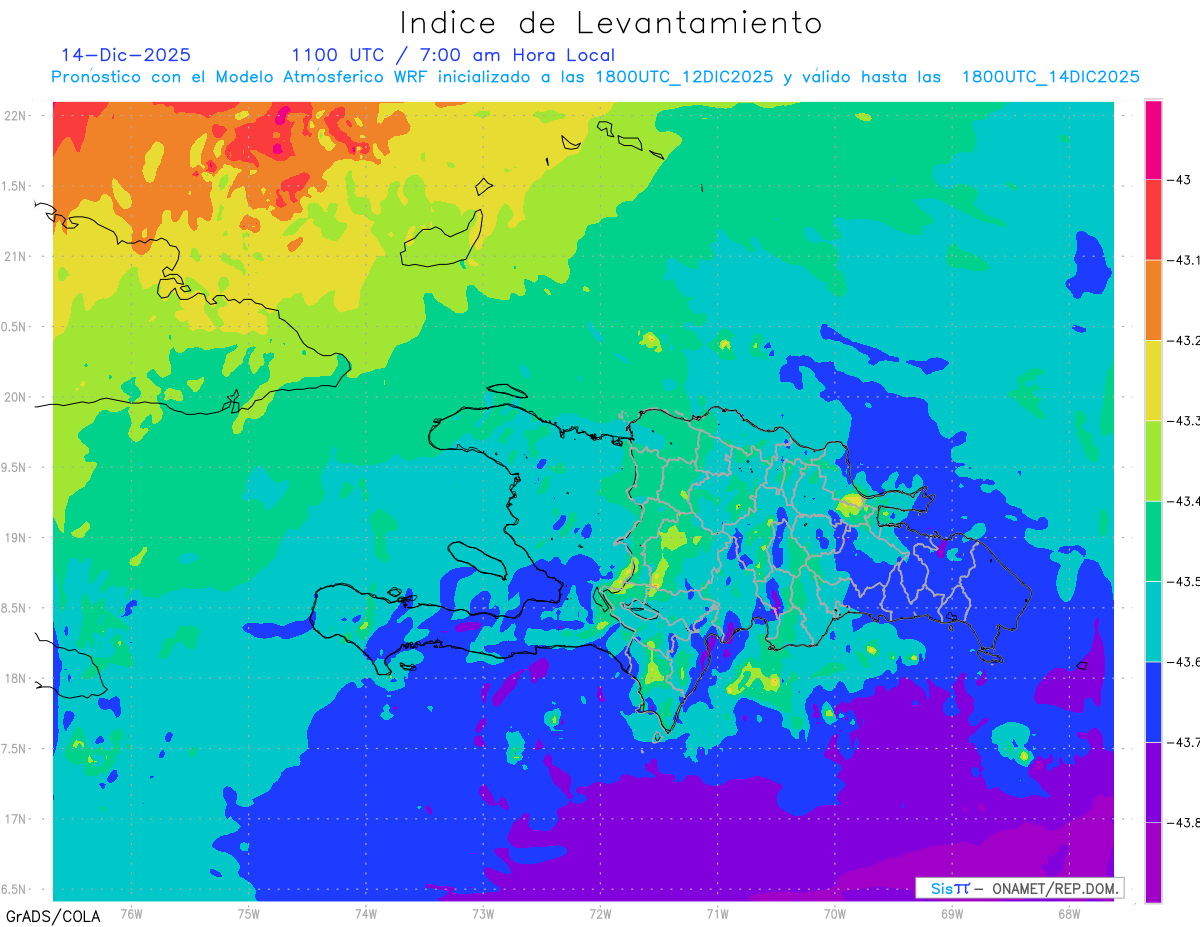Click the '73W' longitude label
This screenshot has width=1200, height=927.
(x=483, y=913)
